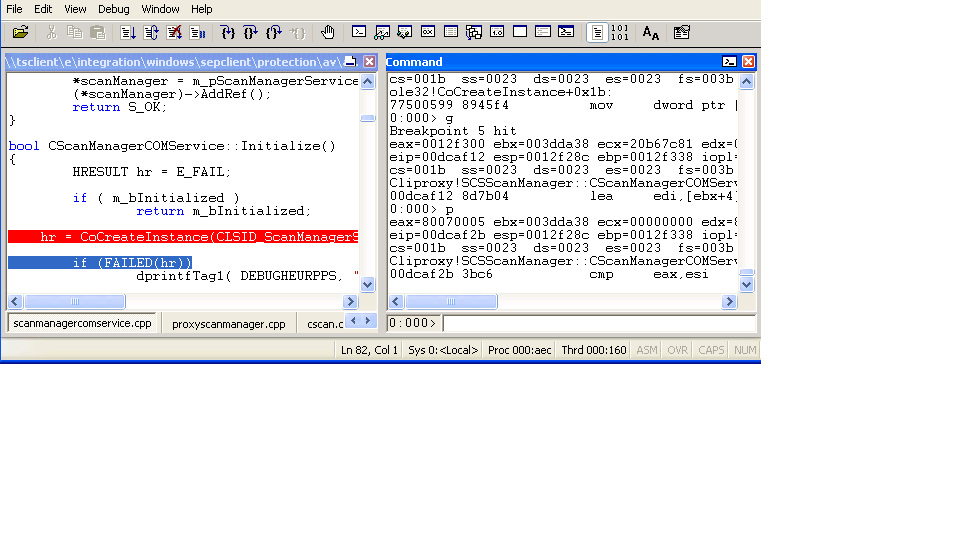Image resolution: width=960 pixels, height=540 pixels.
Task: Click the source window horizontal scrollbar thumb
Action: click(75, 301)
